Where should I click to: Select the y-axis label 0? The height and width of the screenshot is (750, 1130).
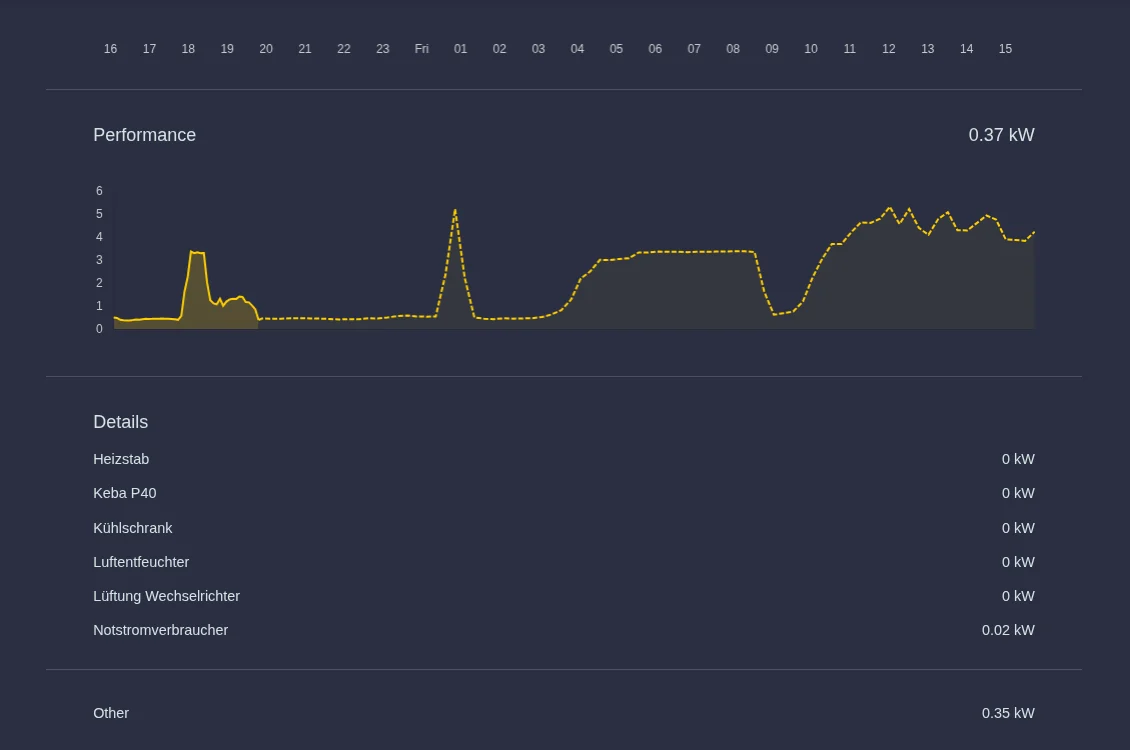(x=99, y=329)
